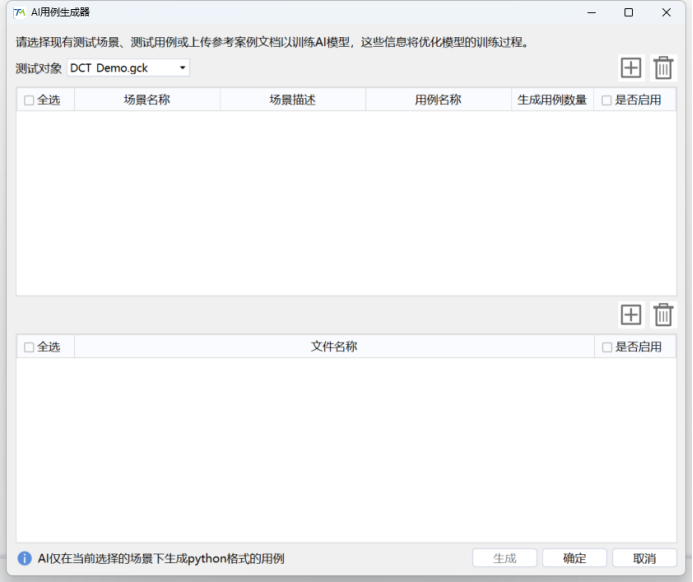Image resolution: width=693 pixels, height=582 pixels.
Task: Toggle 是否启用 checkbox in scenario table header
Action: [606, 100]
